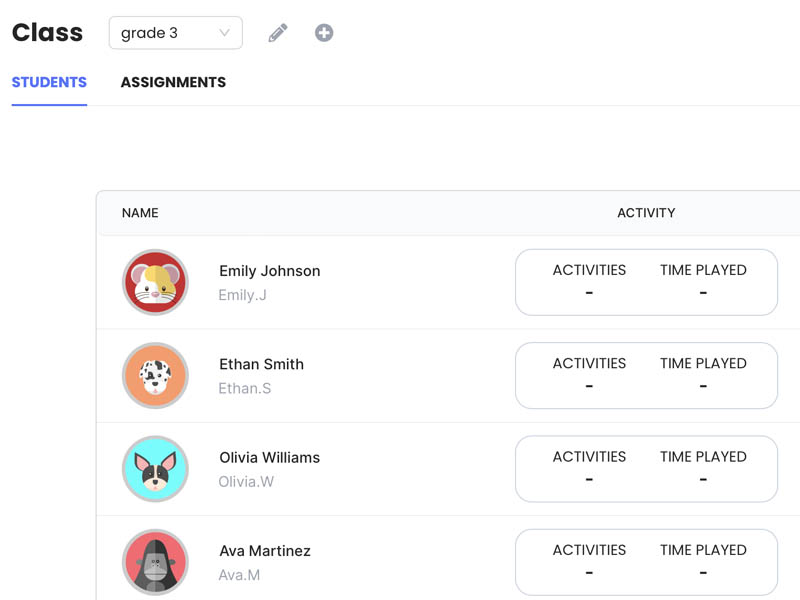800x600 pixels.
Task: Click the dropdown chevron arrow beside grade 3
Action: [x=224, y=33]
